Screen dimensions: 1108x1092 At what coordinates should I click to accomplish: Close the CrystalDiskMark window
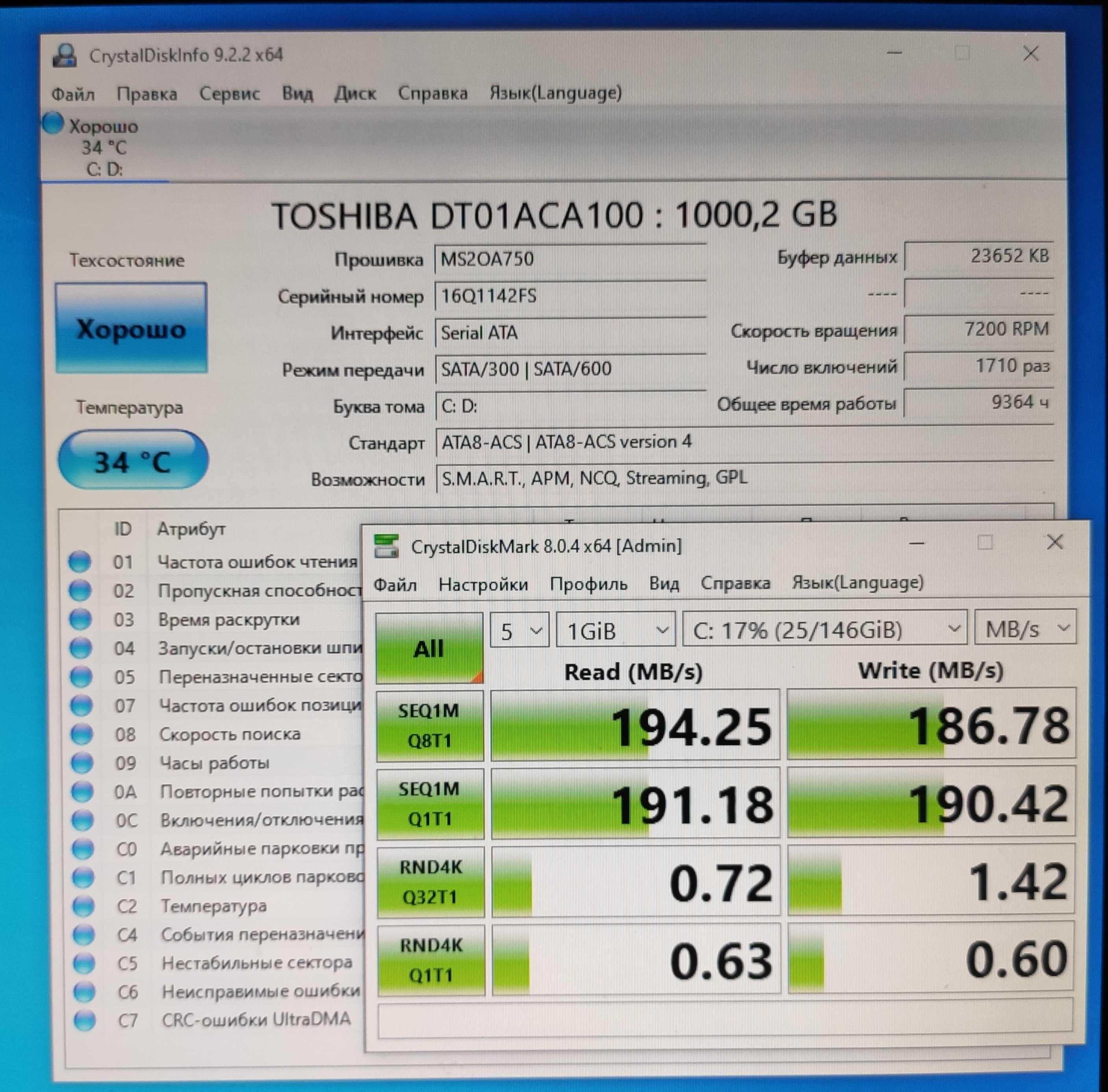coord(1055,542)
